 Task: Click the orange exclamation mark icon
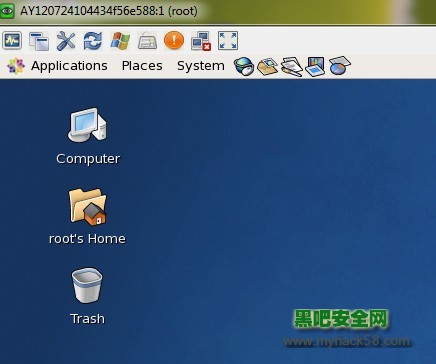click(174, 40)
